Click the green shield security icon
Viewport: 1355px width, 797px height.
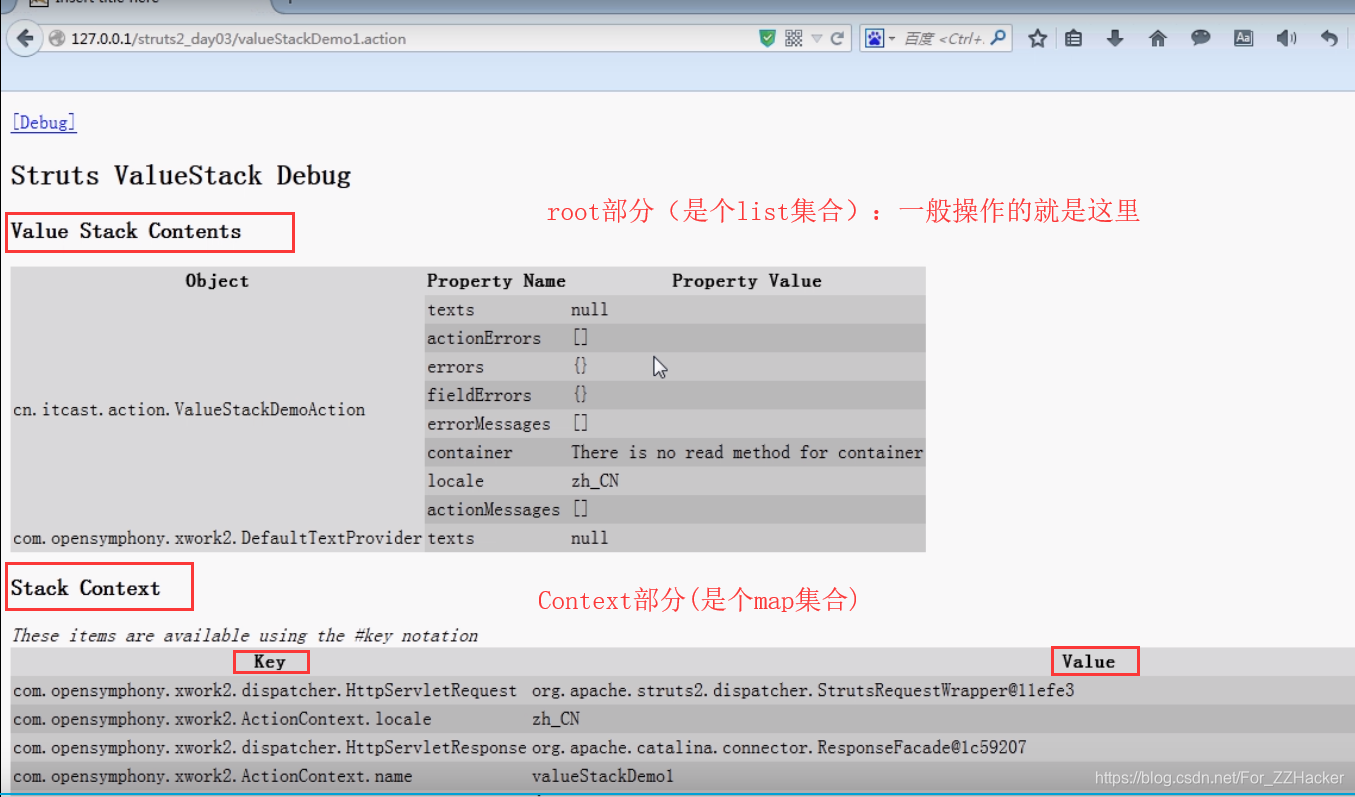coord(768,39)
